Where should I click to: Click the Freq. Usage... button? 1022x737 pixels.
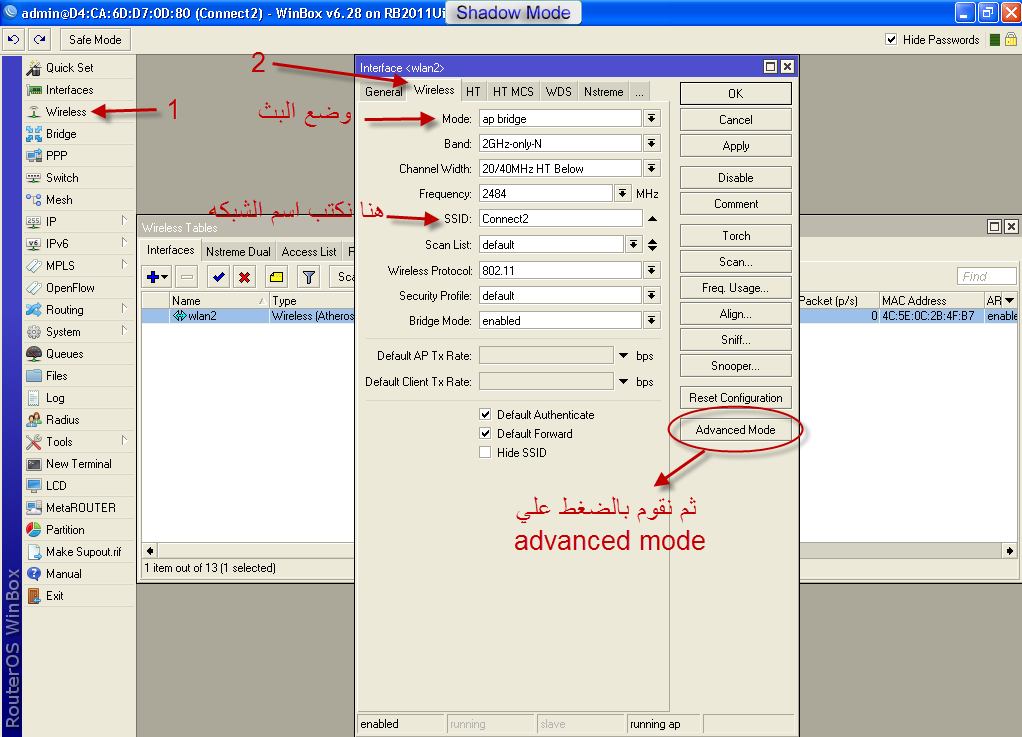(736, 288)
